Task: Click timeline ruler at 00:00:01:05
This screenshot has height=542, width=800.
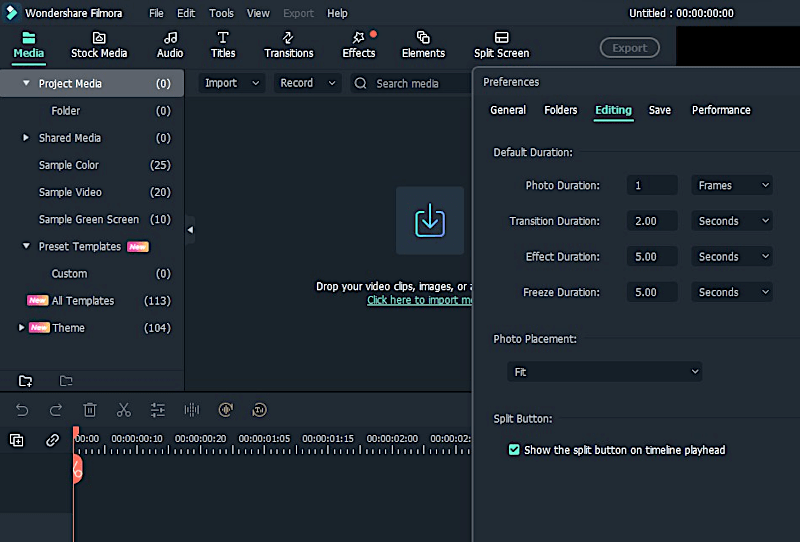Action: [x=264, y=439]
